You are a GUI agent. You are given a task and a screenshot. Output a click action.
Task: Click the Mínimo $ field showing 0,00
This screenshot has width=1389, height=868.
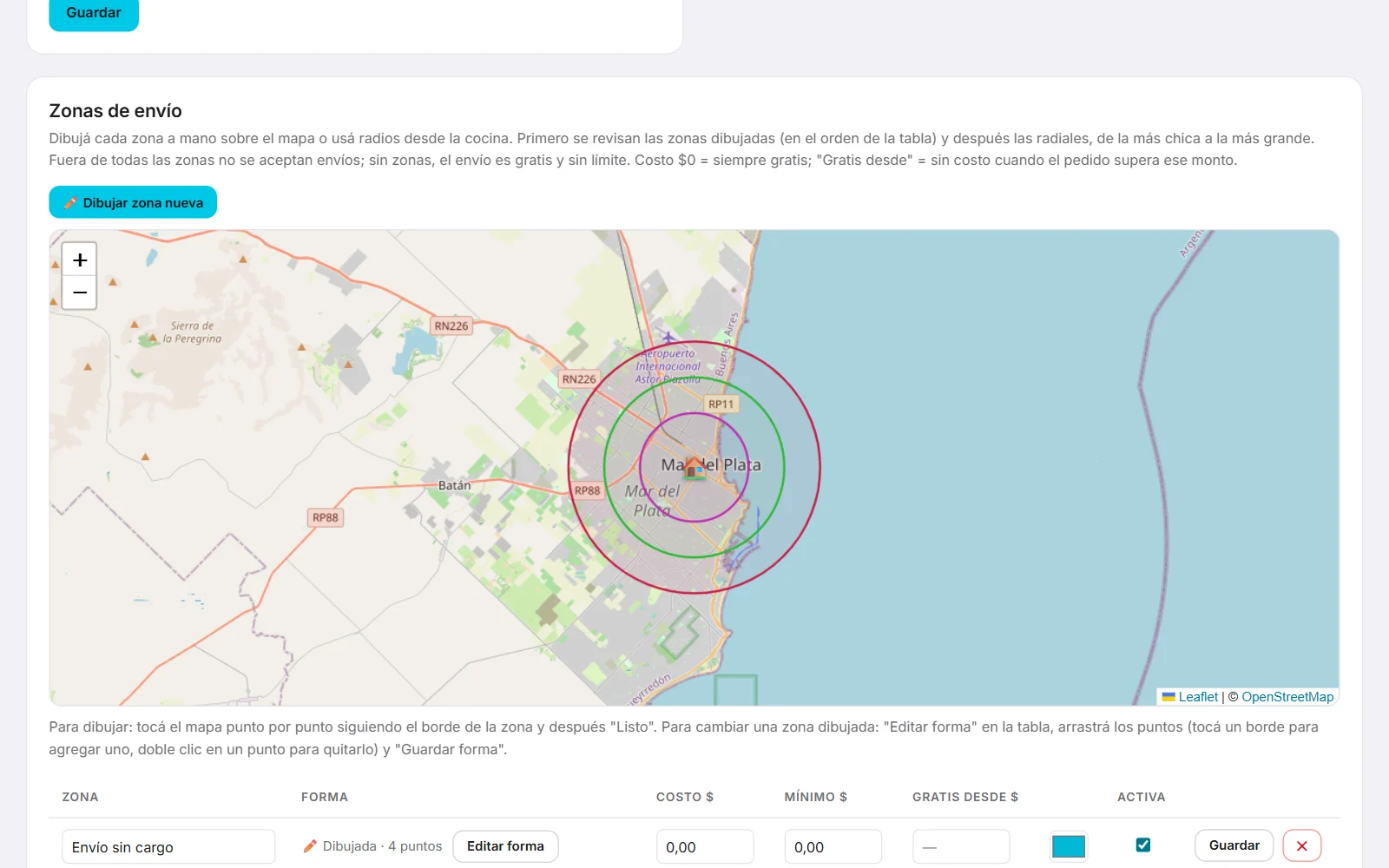(x=833, y=847)
